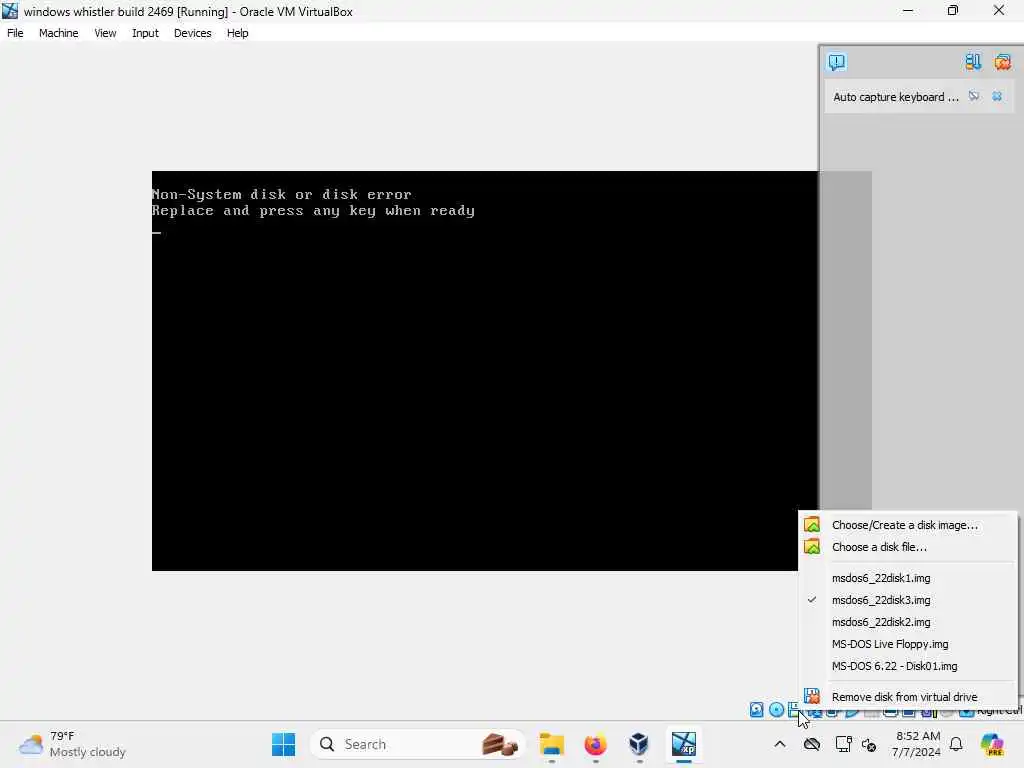Open the Help menu
Screen dimensions: 1024x768
tap(237, 33)
